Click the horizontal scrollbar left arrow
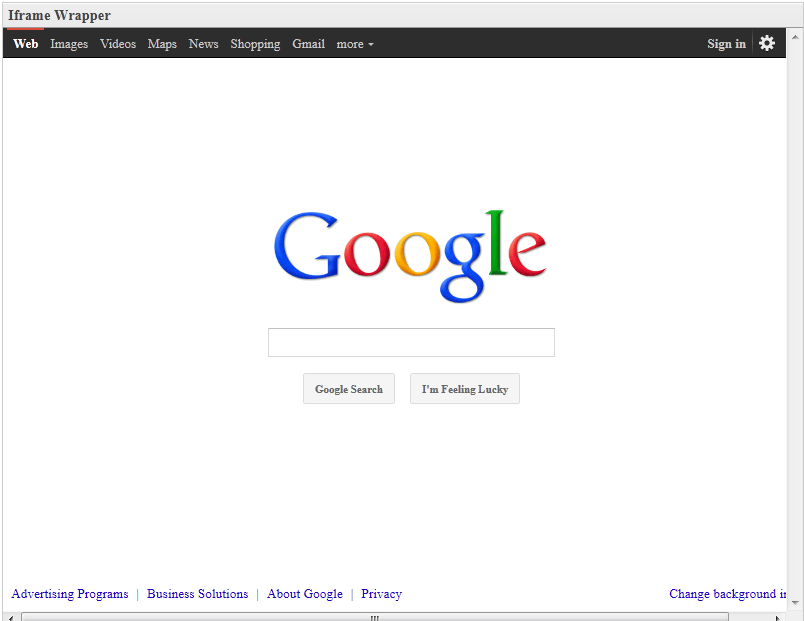 pyautogui.click(x=11, y=617)
